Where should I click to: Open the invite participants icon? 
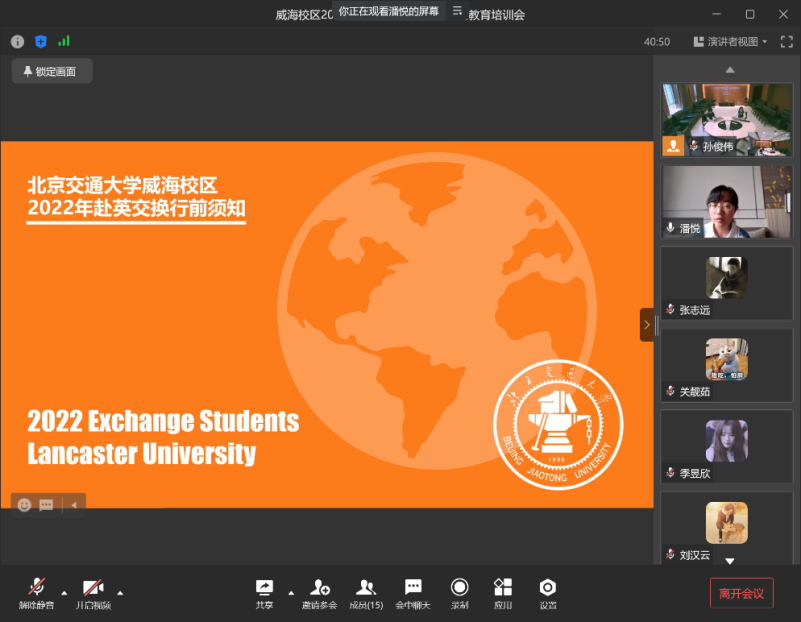point(319,588)
